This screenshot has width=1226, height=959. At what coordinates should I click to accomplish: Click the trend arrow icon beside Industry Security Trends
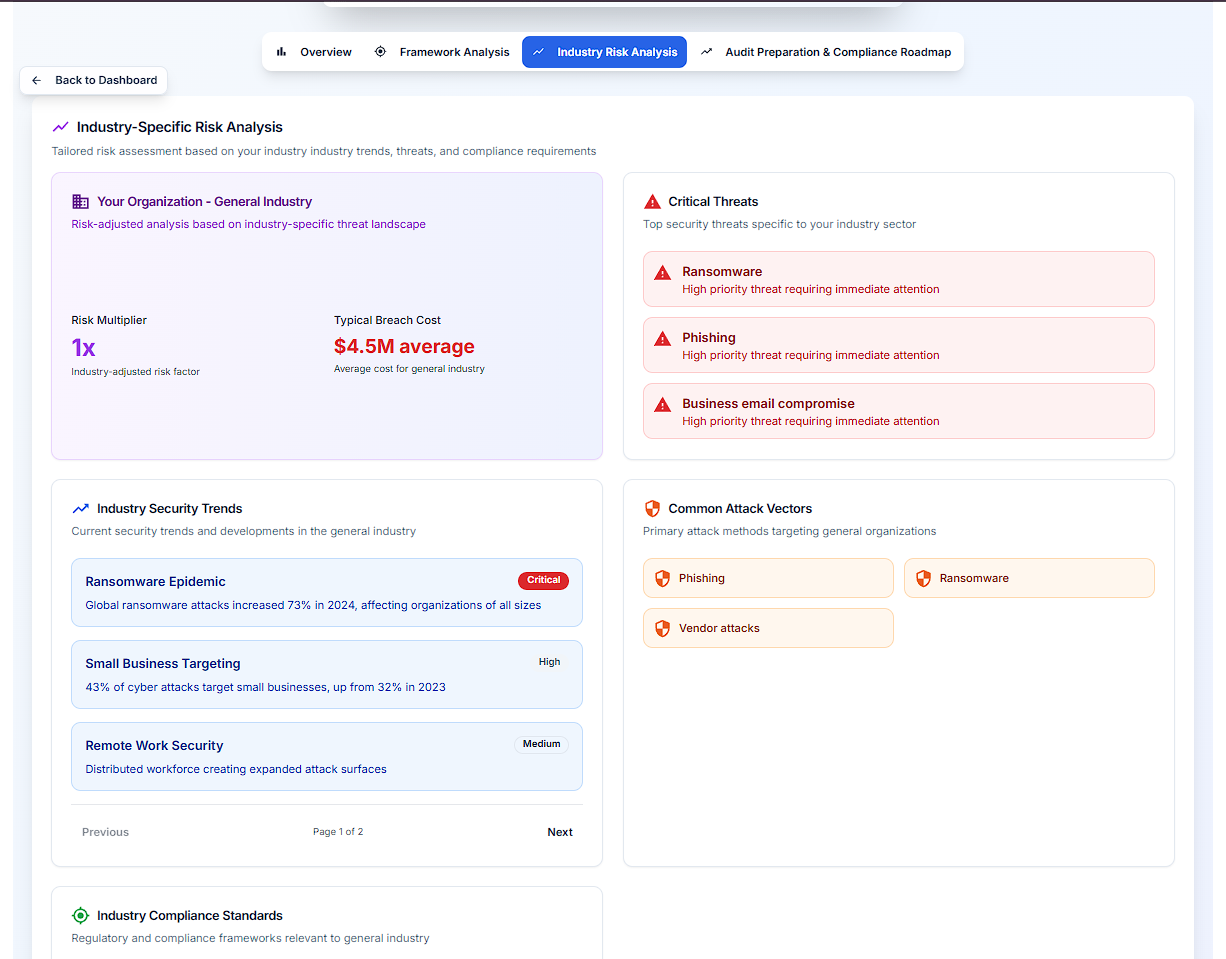tap(81, 509)
